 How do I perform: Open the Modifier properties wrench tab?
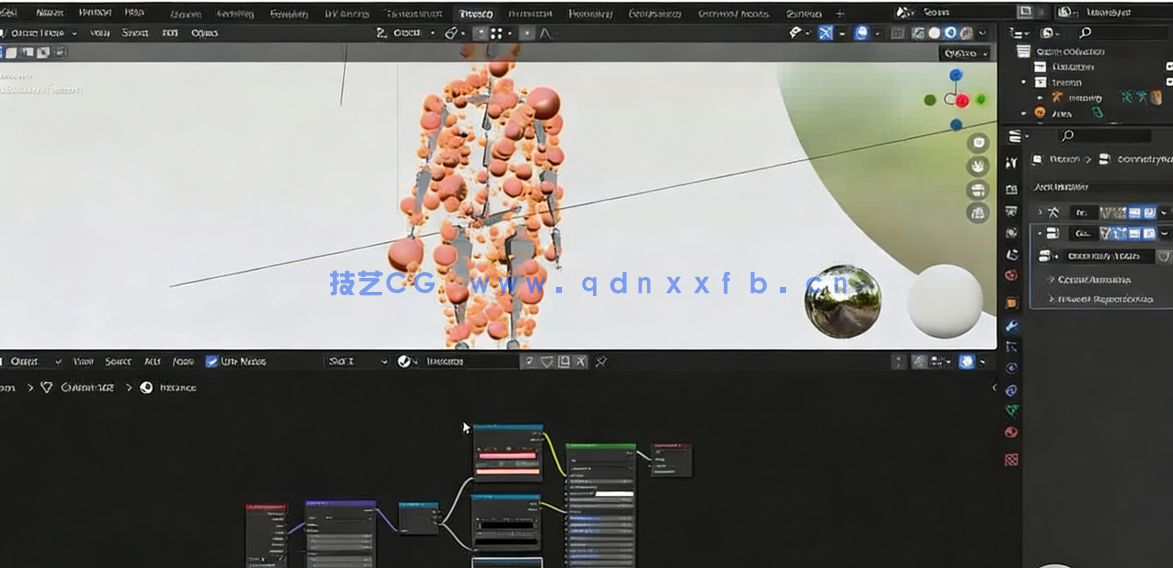coord(1011,326)
